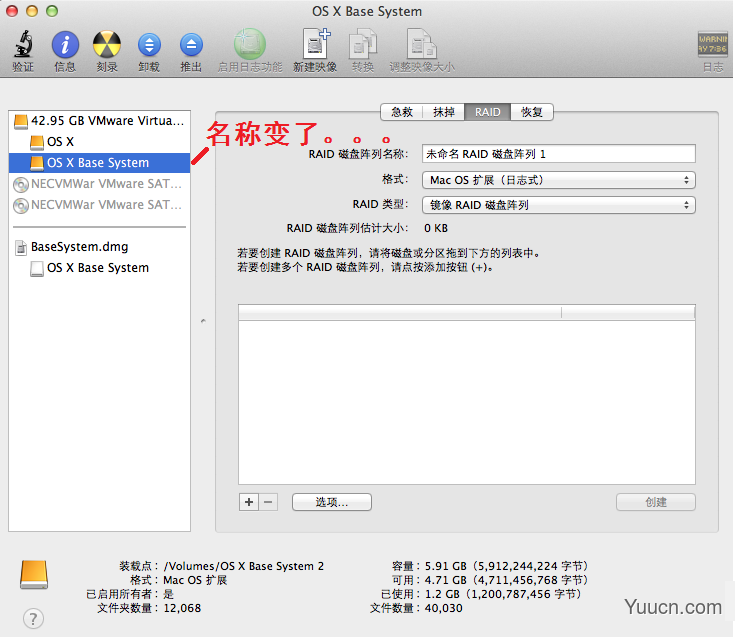
Task: Click the help question mark button
Action: 33,619
